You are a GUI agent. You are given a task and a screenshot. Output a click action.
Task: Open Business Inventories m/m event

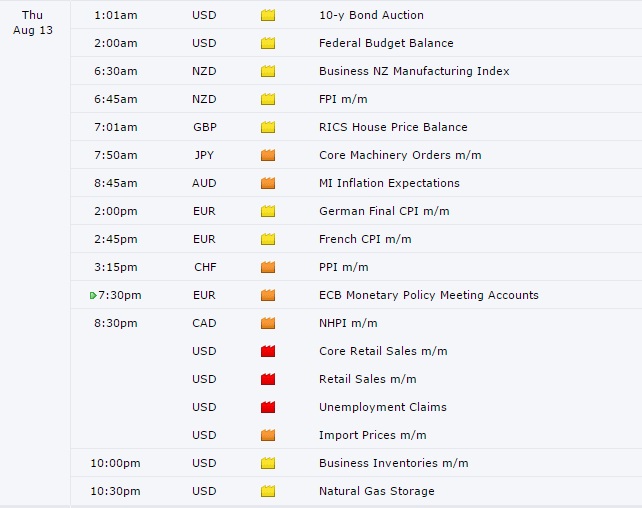(x=393, y=463)
